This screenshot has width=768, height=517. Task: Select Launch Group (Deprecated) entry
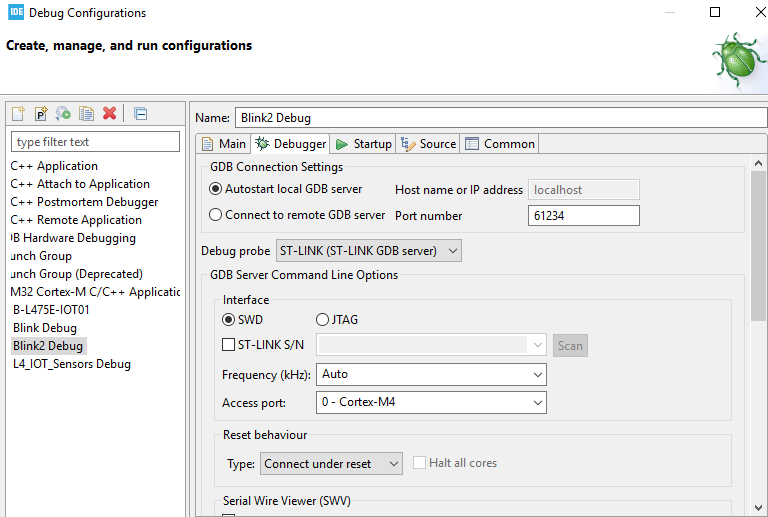[77, 274]
